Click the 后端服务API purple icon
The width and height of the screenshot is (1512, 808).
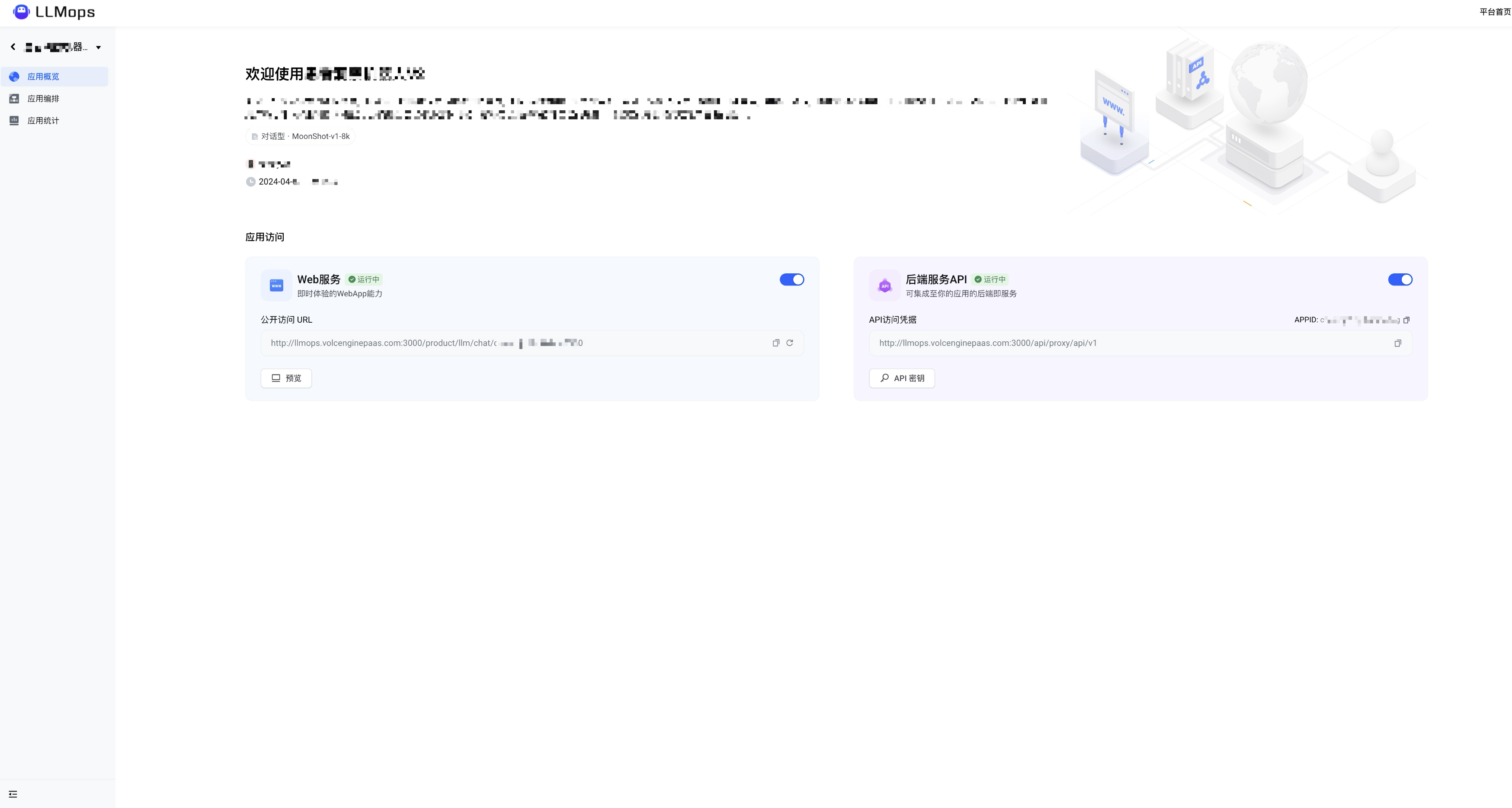(x=884, y=285)
